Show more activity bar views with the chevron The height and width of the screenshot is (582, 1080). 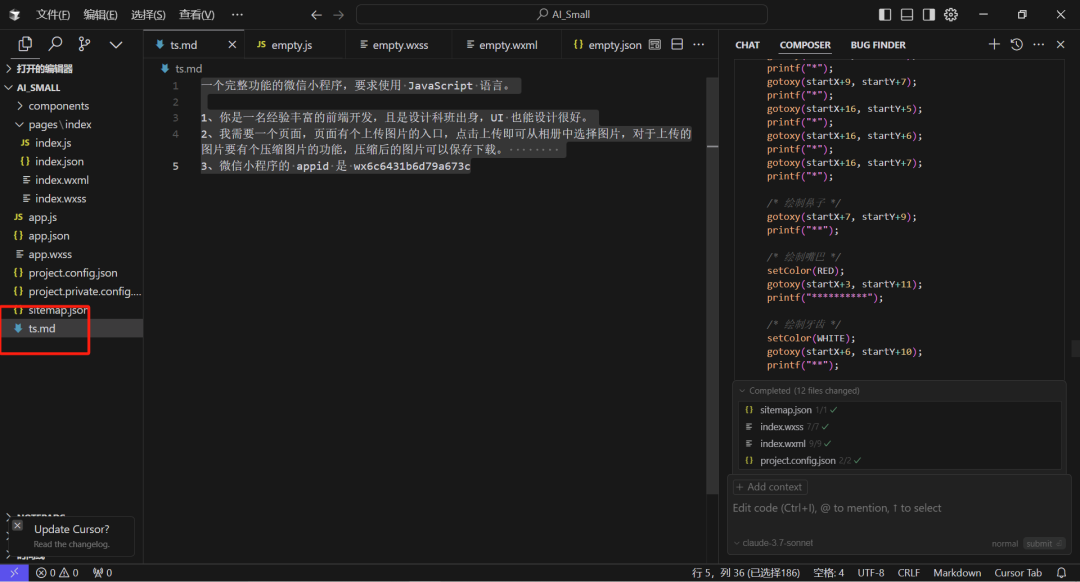tap(116, 45)
